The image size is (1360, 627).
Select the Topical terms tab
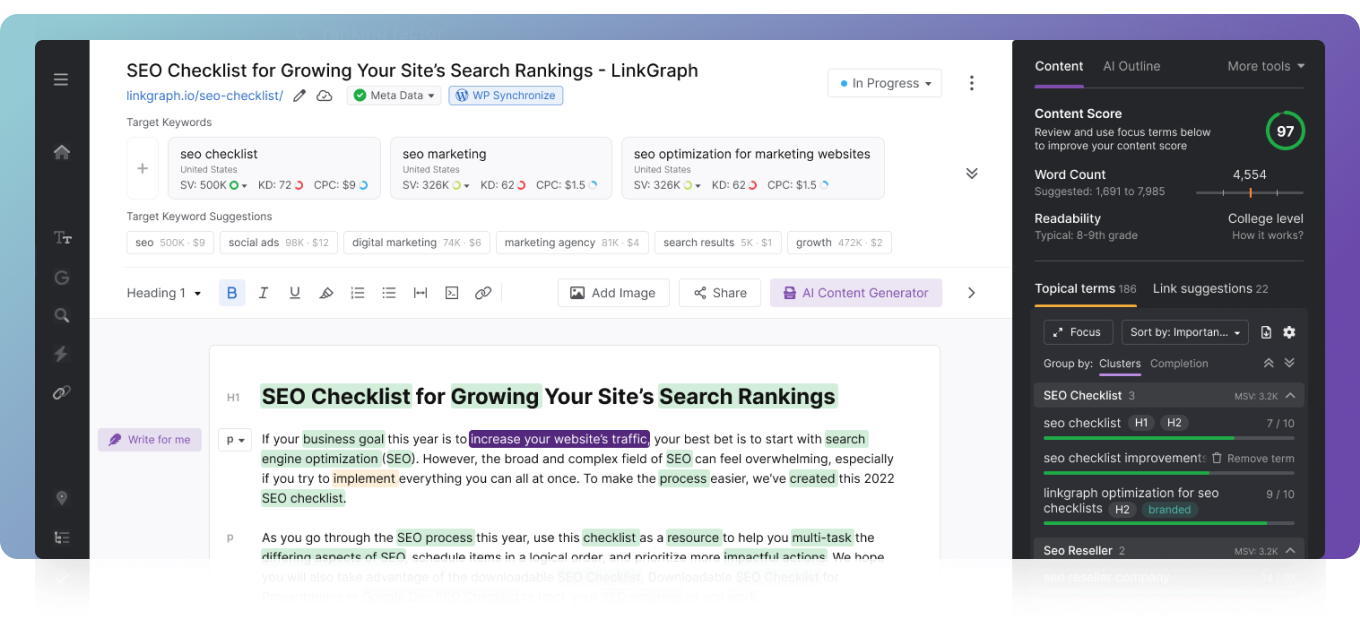tap(1085, 289)
